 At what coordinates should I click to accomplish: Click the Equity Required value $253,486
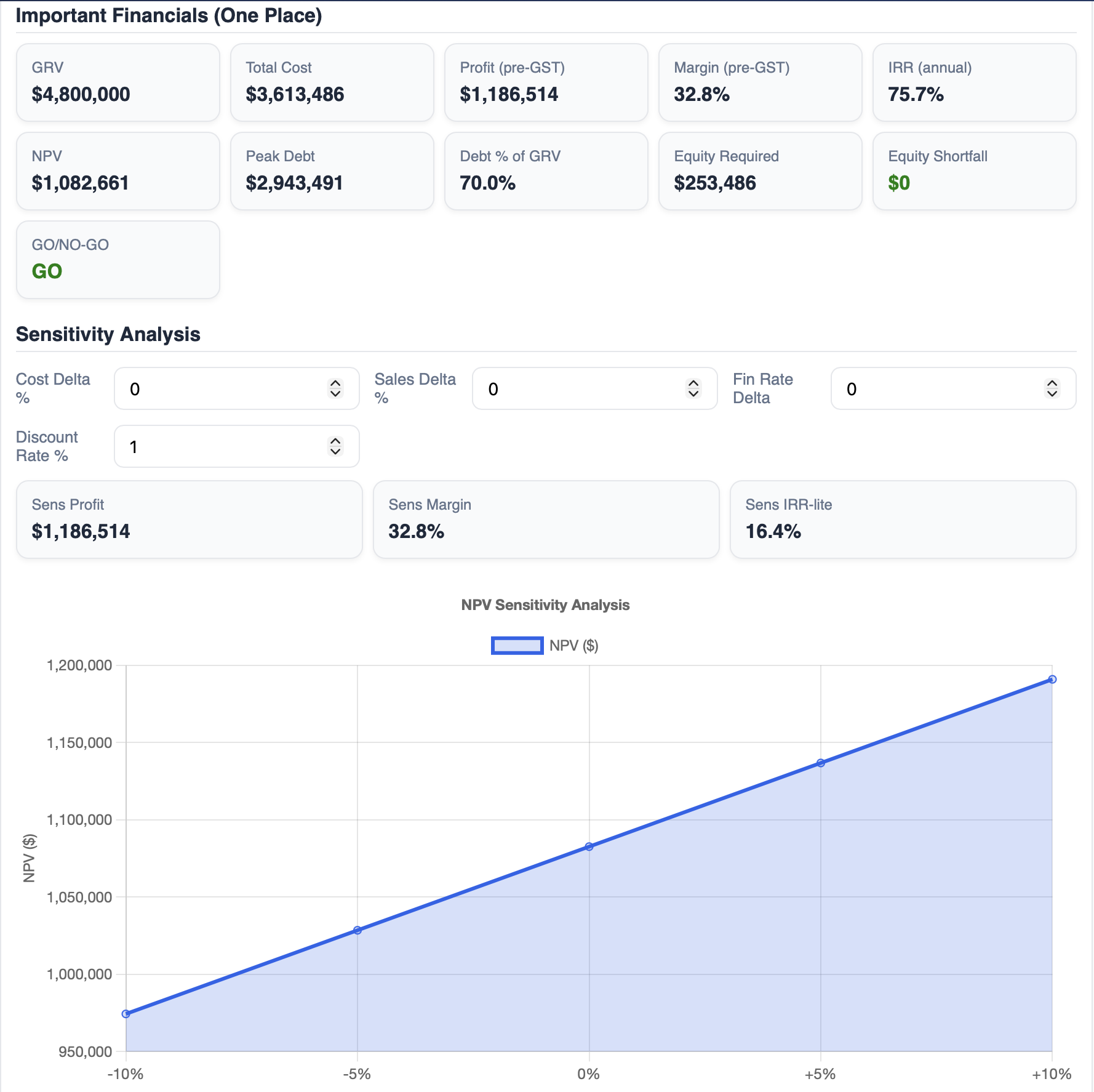coord(715,183)
